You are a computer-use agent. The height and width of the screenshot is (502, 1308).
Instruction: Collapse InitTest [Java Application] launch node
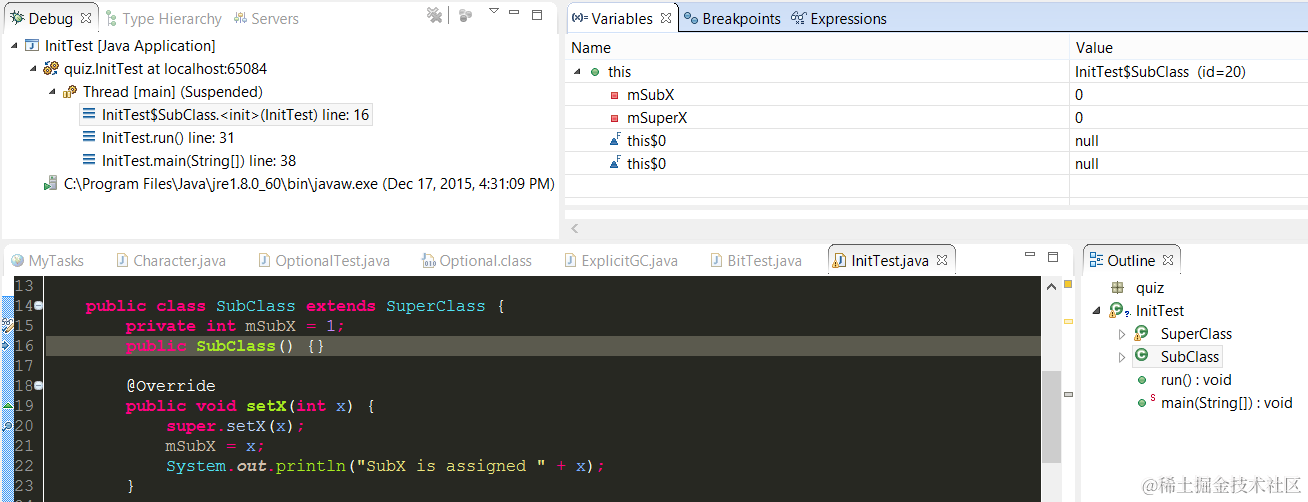13,46
